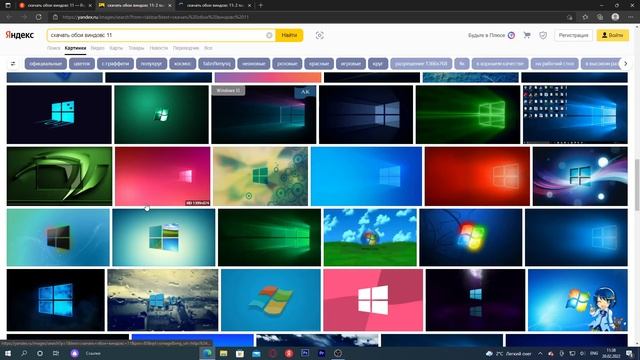Viewport: 640px width, 360px height.
Task: Open Microsoft Edge on the taskbar
Action: (x=207, y=353)
